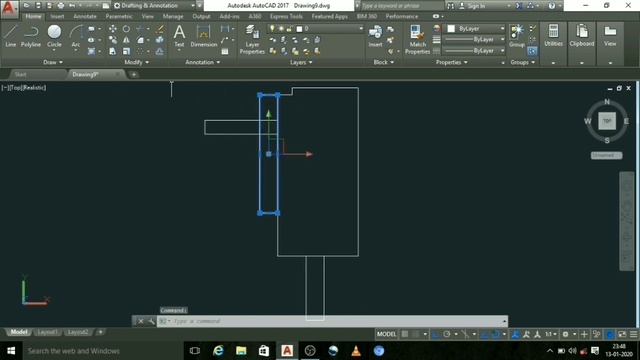Open the Layer Properties manager
This screenshot has height=360, width=640.
tap(252, 39)
